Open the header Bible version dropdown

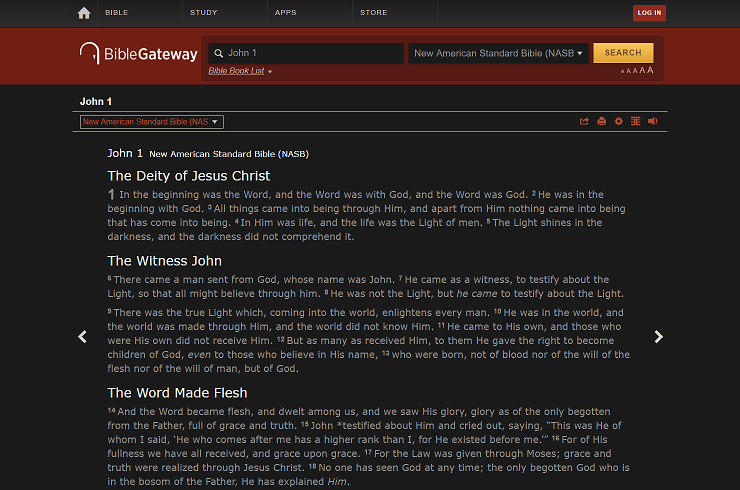pyautogui.click(x=498, y=53)
